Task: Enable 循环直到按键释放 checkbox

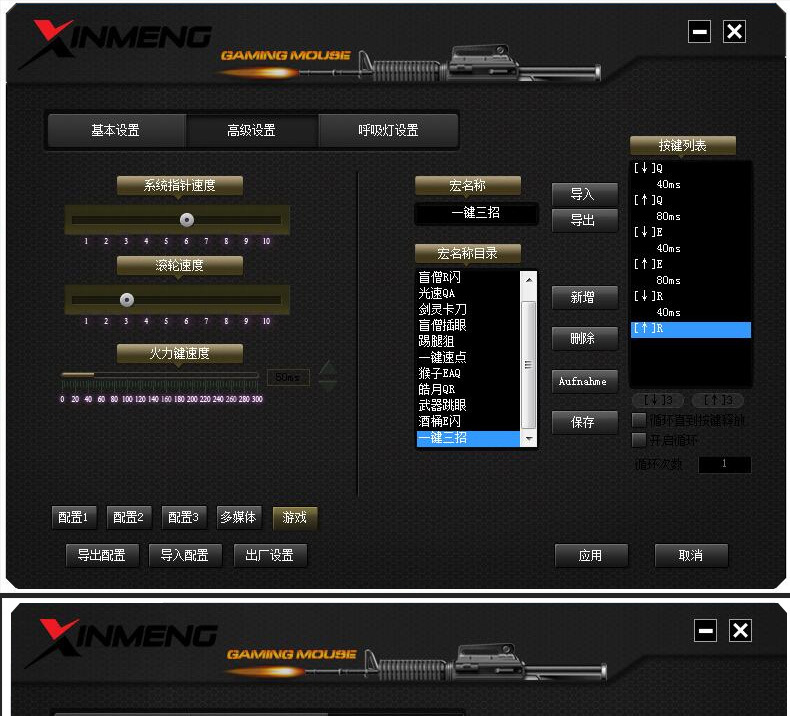Action: coord(639,420)
